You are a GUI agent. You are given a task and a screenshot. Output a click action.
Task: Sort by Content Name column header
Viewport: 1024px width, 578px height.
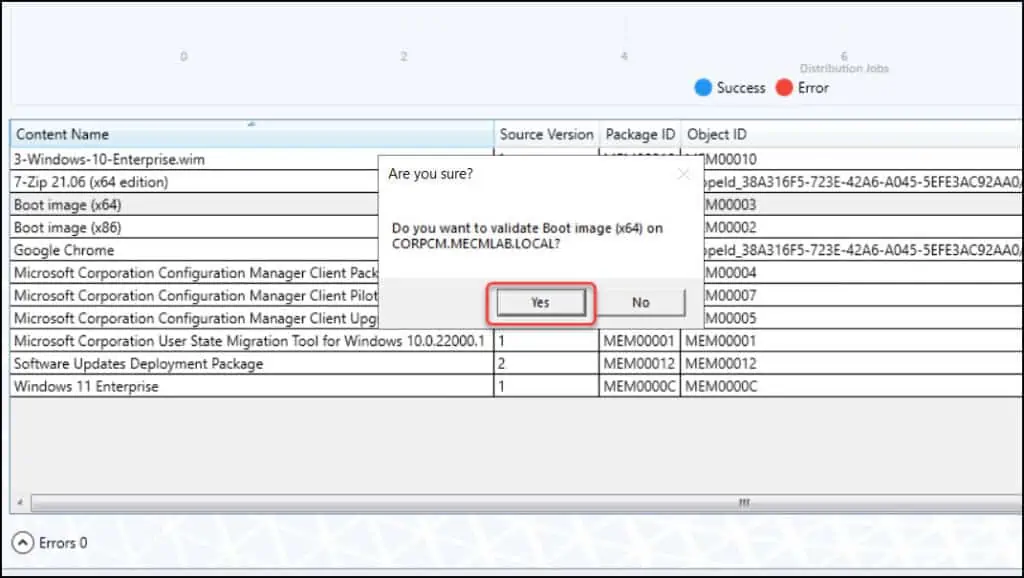[252, 134]
